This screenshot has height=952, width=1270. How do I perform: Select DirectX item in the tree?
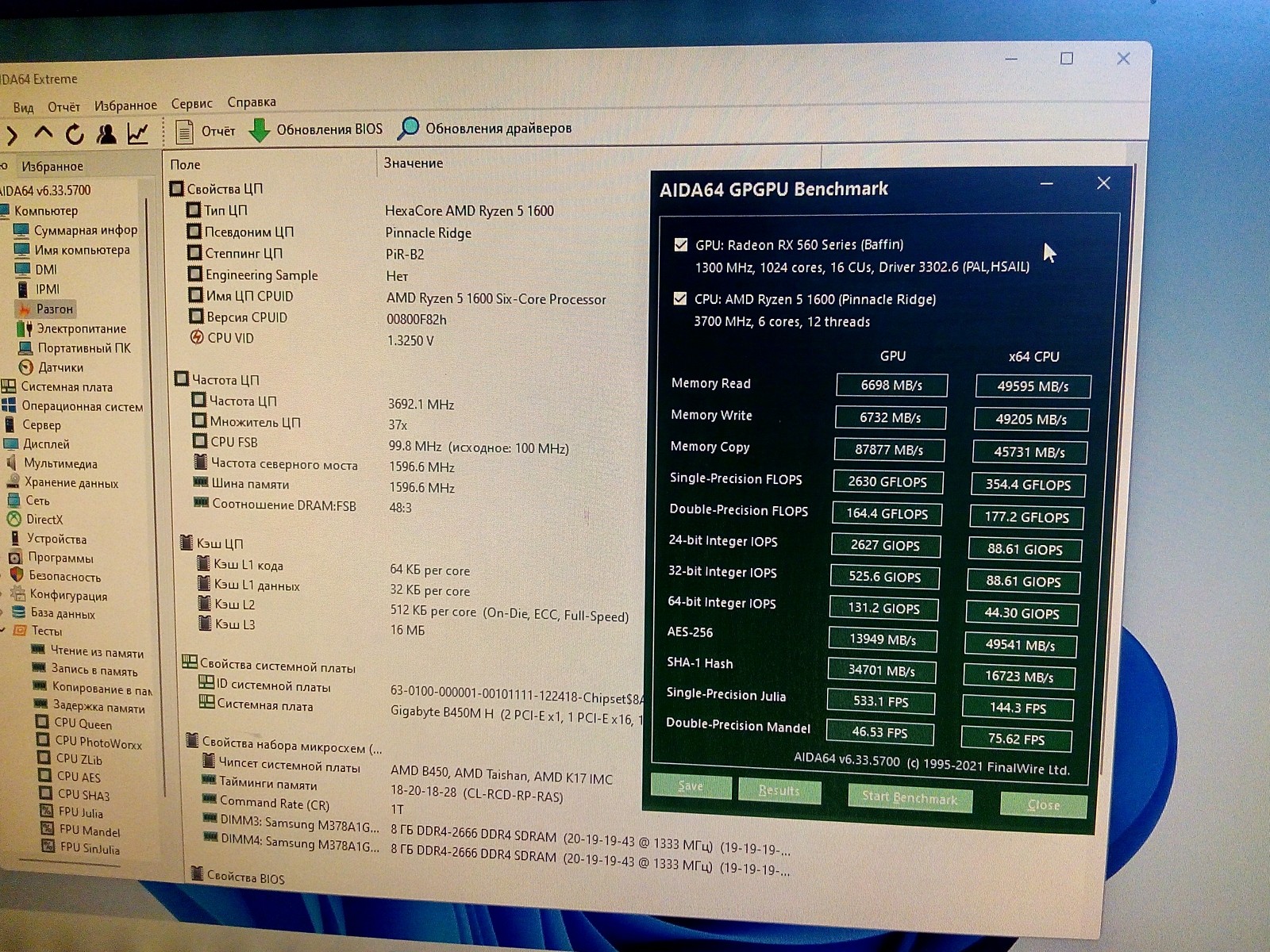coord(44,520)
